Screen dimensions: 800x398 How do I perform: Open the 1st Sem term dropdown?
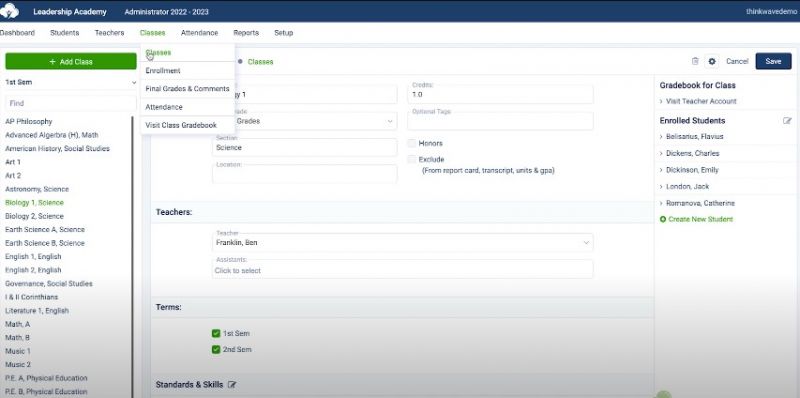click(70, 82)
